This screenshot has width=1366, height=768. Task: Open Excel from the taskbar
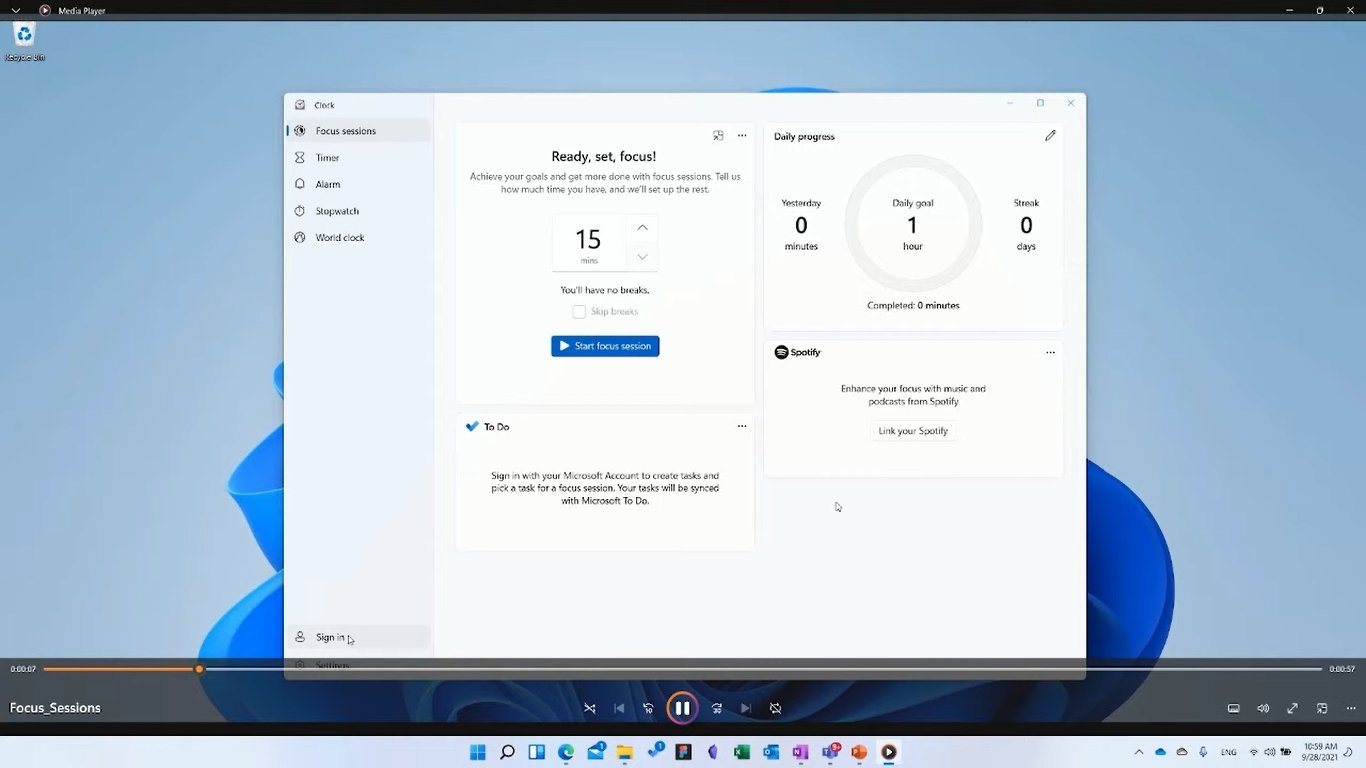(741, 751)
